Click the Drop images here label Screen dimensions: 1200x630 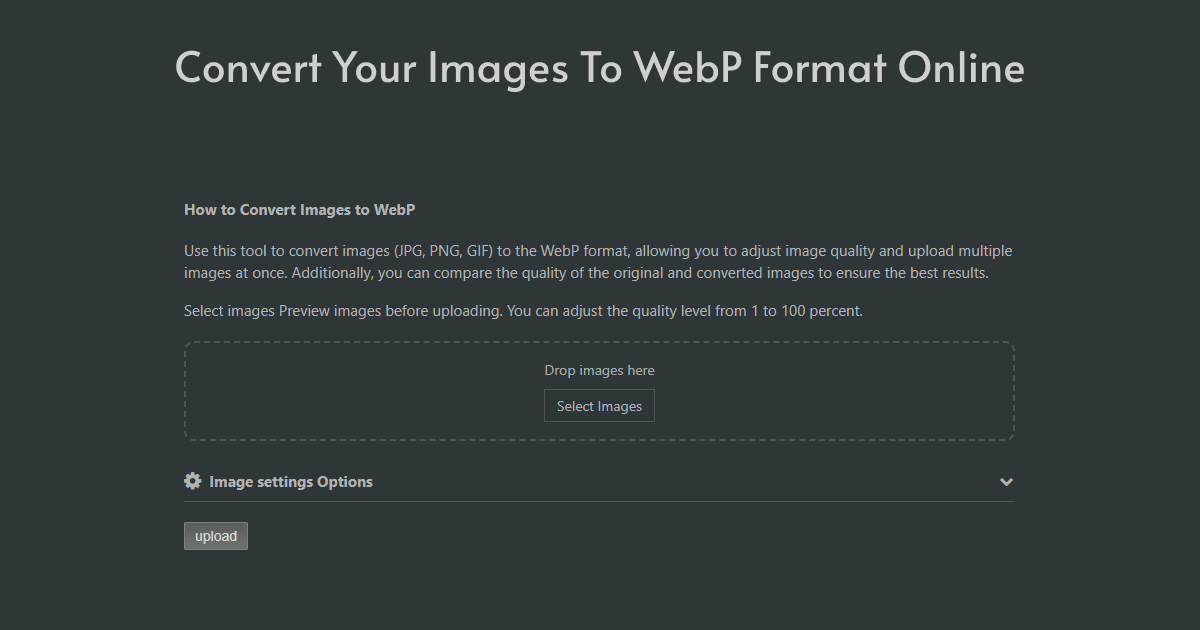pyautogui.click(x=599, y=370)
